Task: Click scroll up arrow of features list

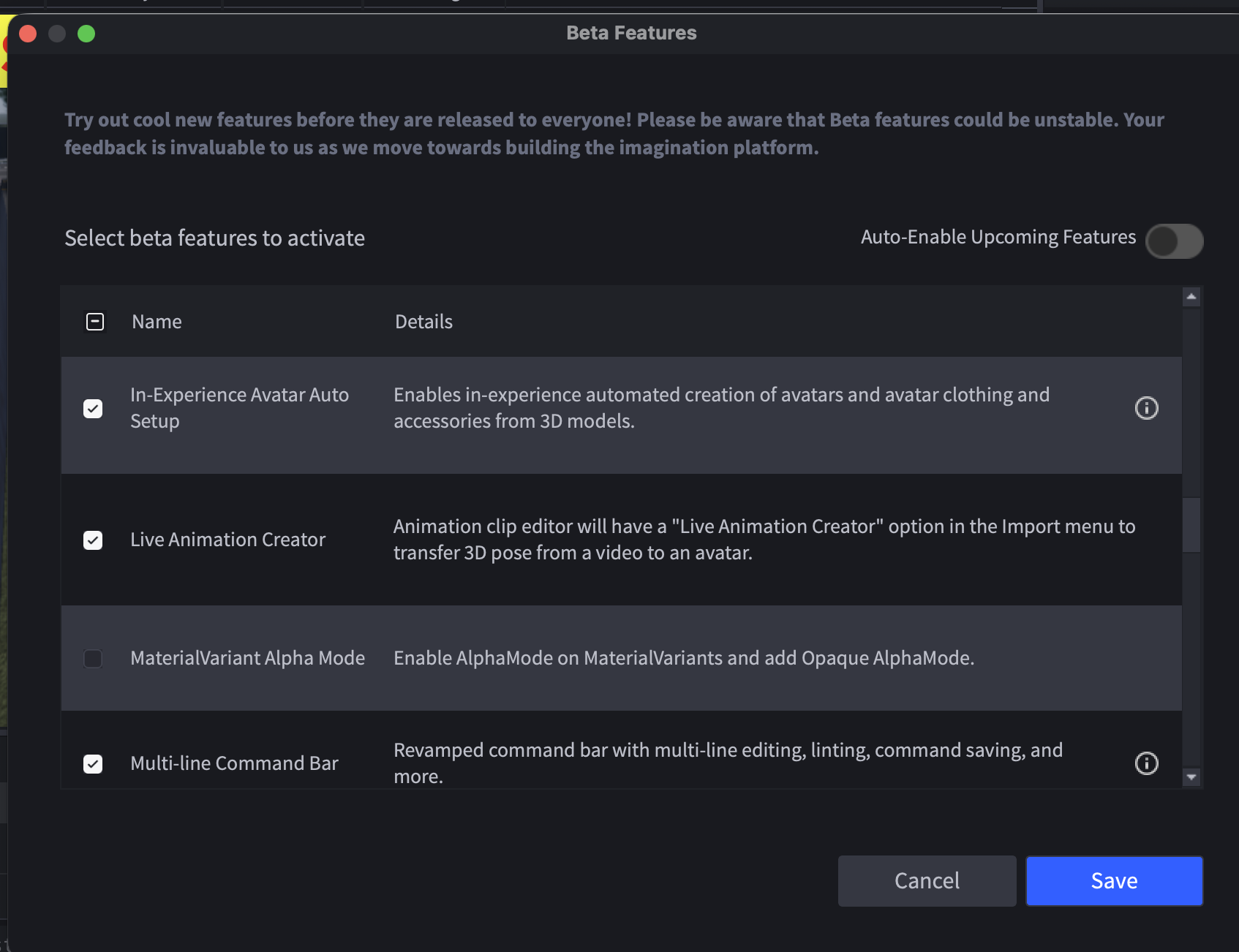Action: [1191, 297]
